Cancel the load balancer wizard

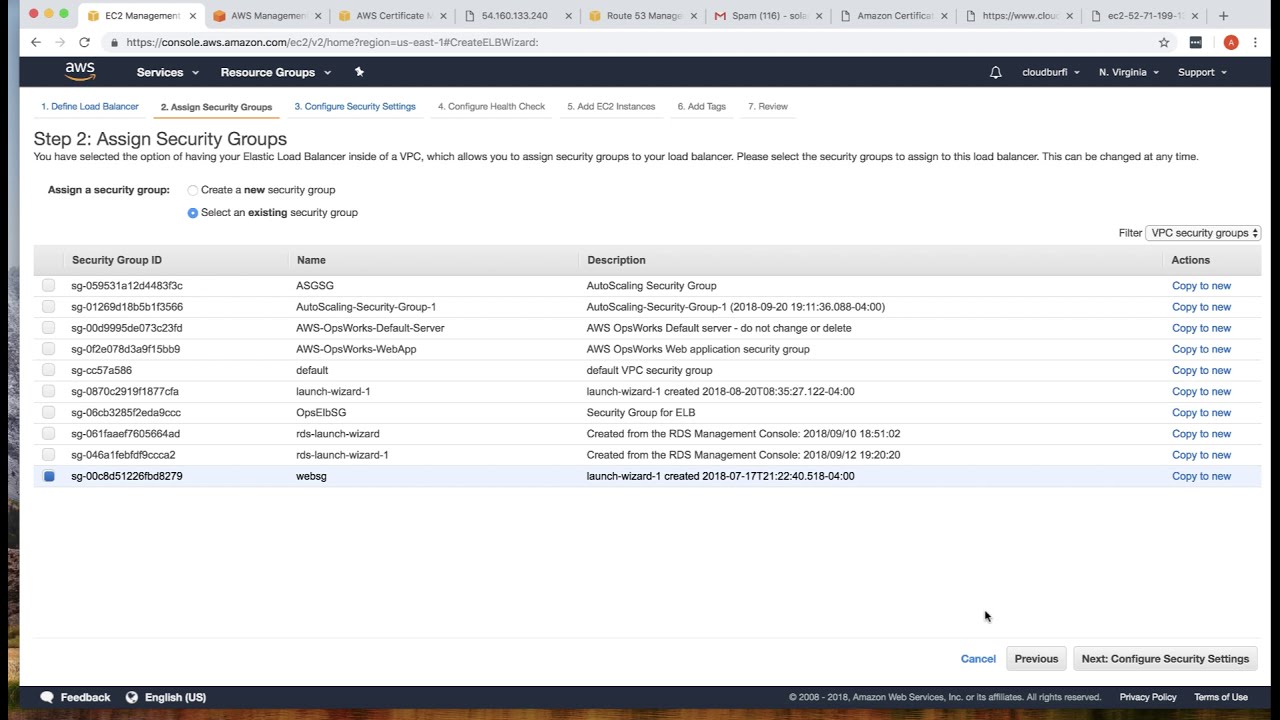(978, 659)
